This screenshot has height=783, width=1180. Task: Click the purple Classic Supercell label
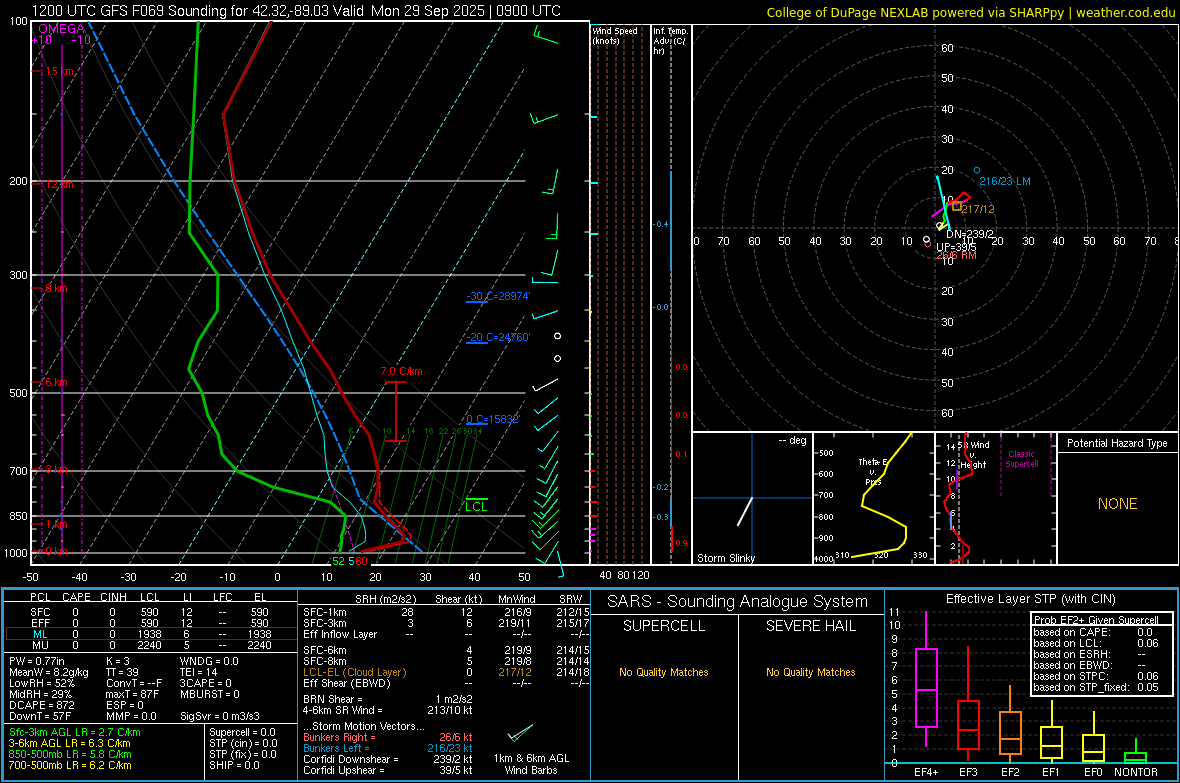coord(1021,459)
